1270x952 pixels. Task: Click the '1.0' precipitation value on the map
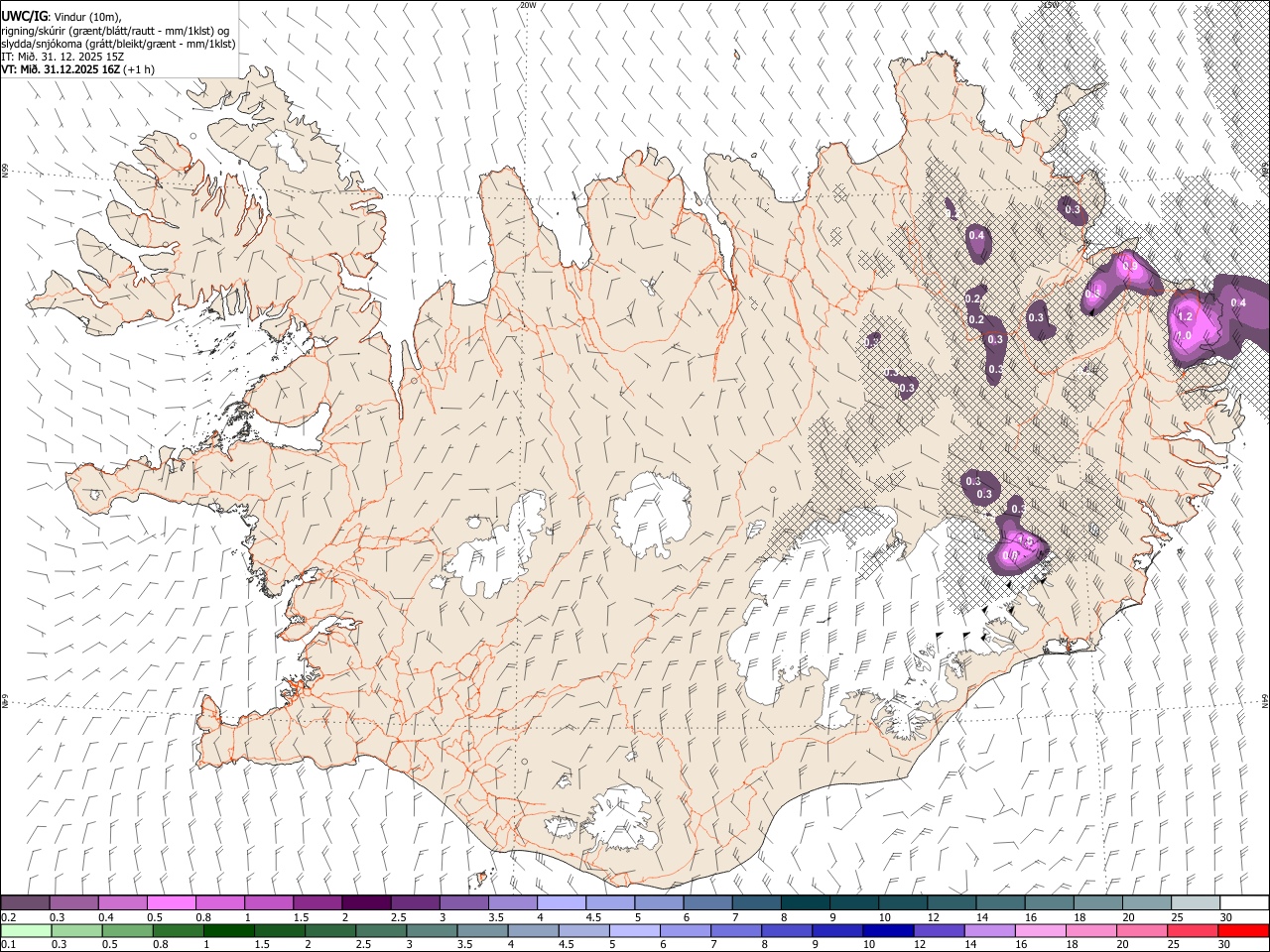(x=1183, y=335)
